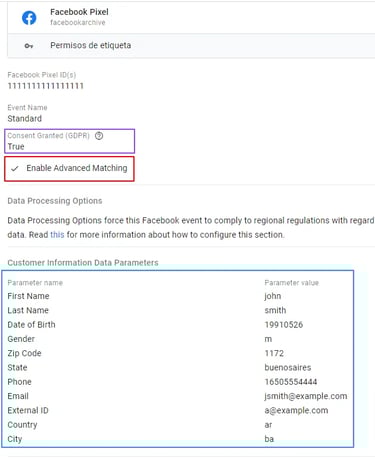Select the value smith

[x=275, y=310]
